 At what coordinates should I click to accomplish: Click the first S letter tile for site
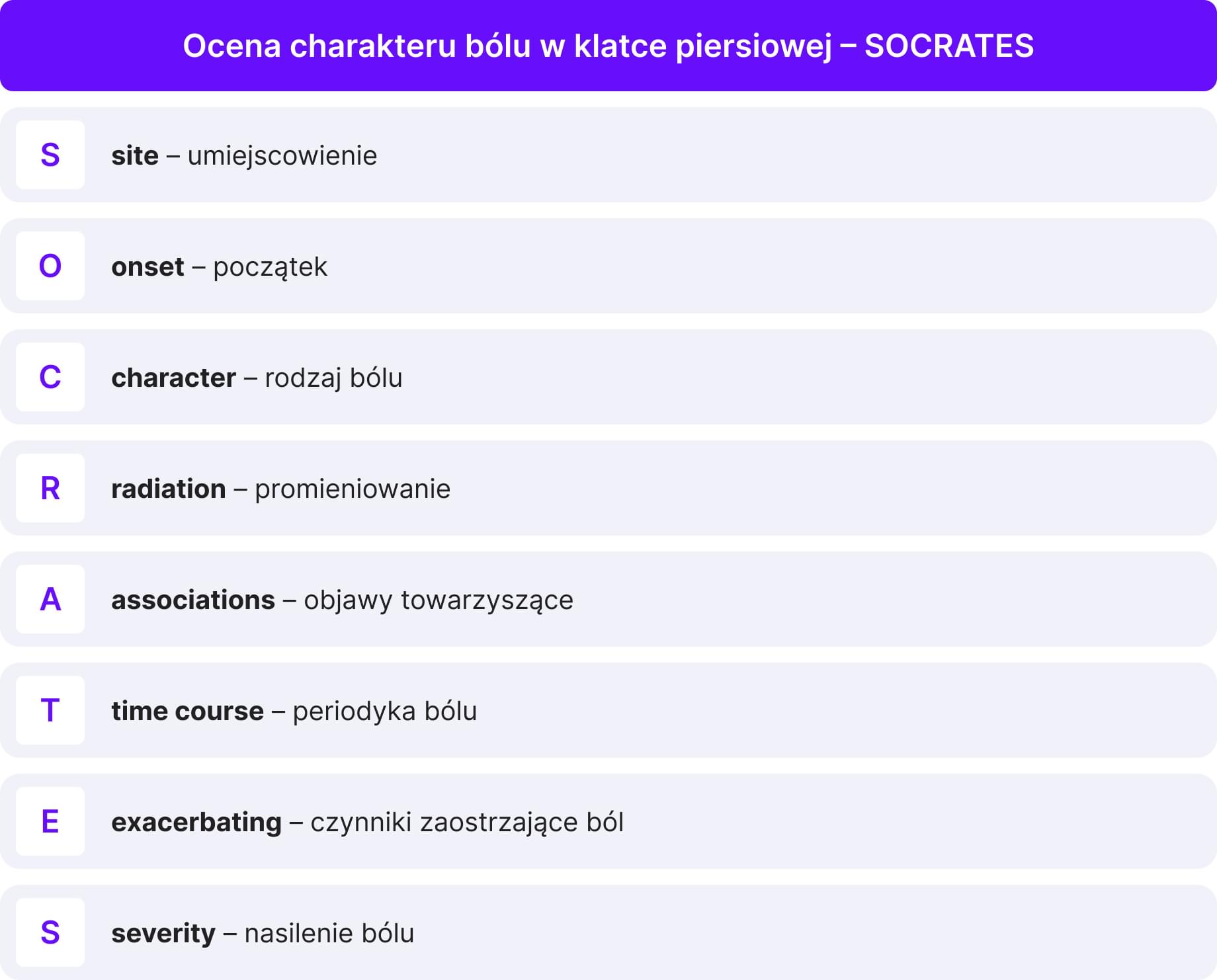pos(50,155)
